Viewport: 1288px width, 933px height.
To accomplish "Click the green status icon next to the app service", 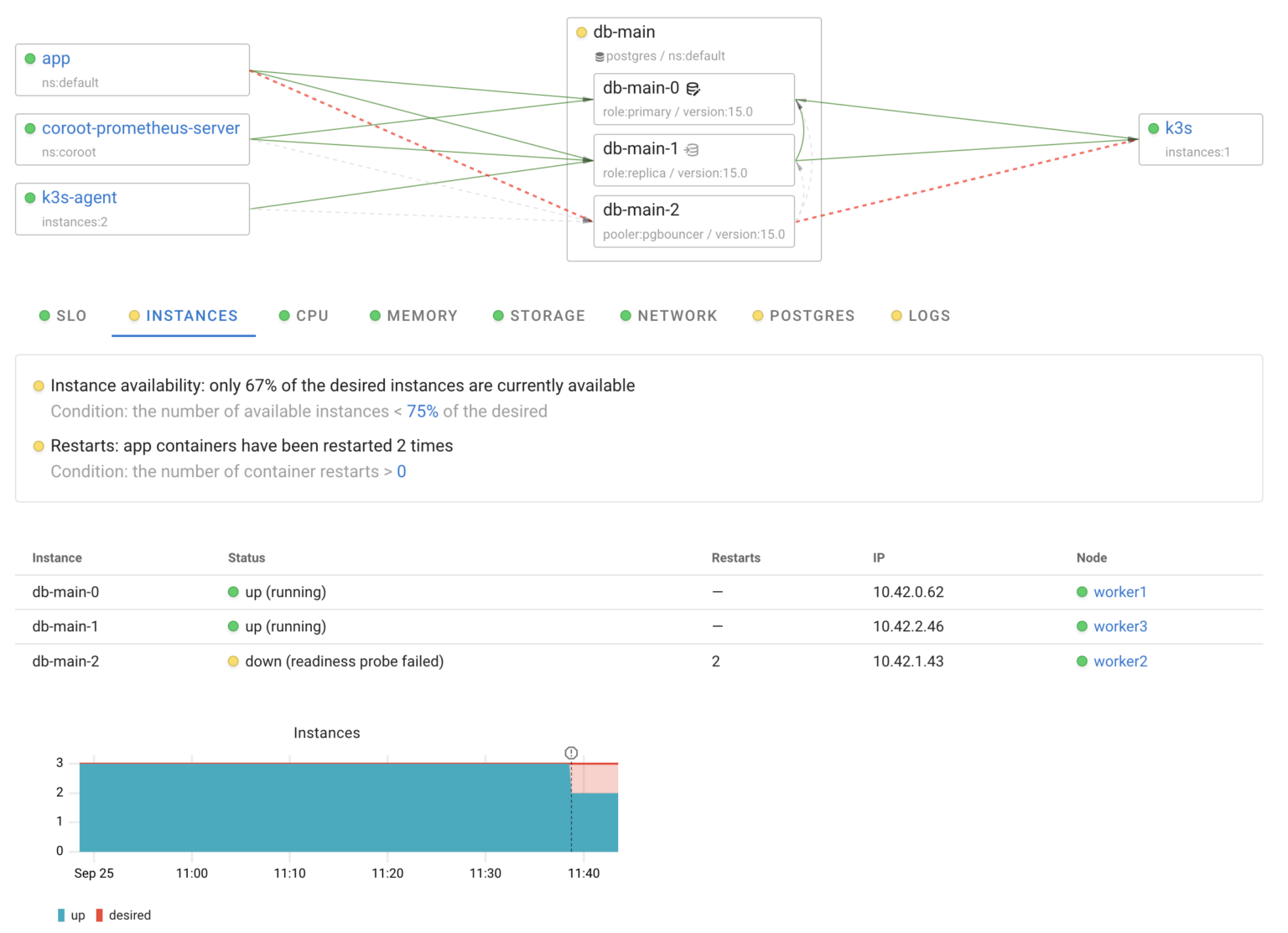I will tap(31, 59).
